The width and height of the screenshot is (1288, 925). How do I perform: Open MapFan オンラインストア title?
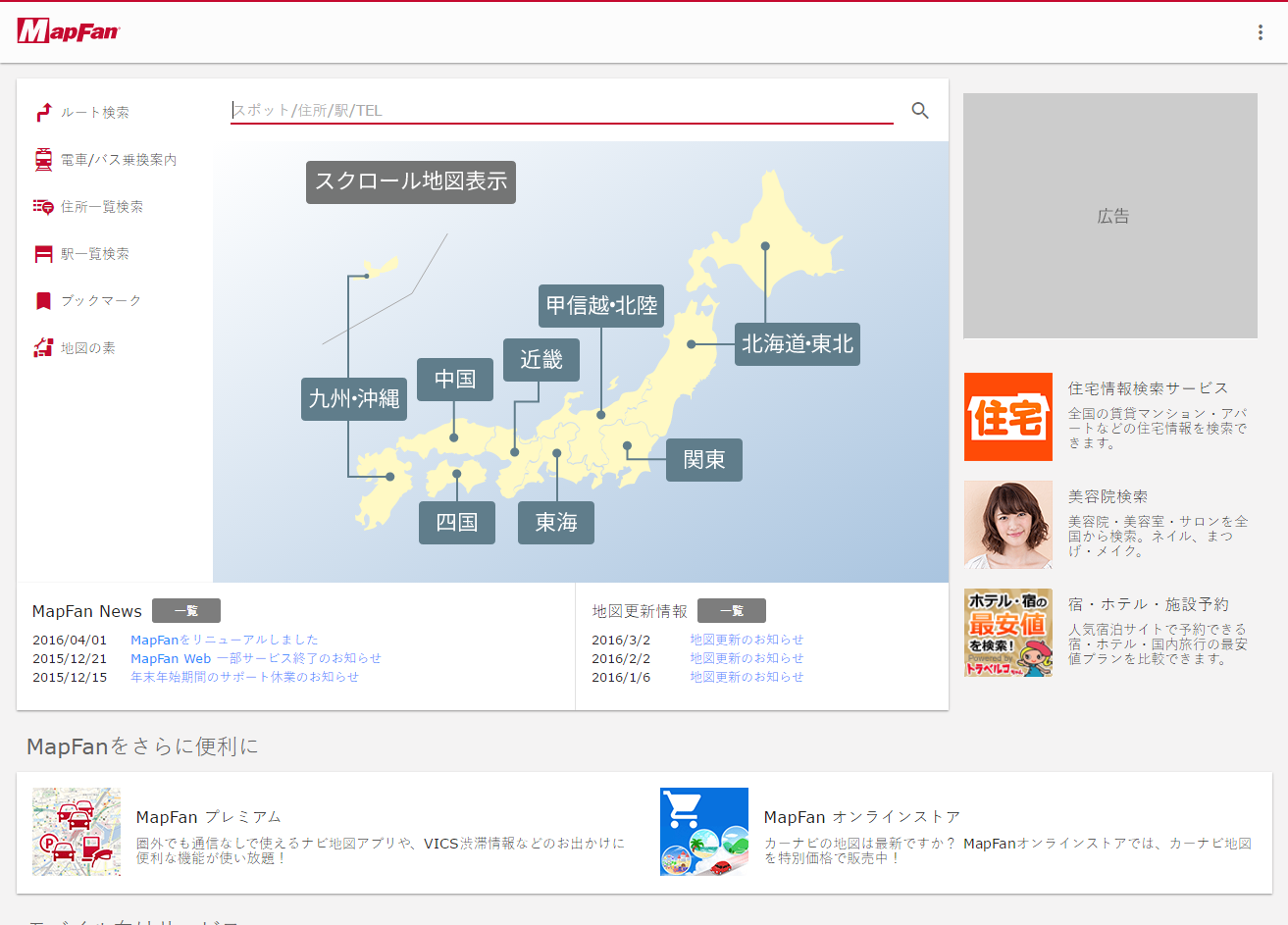point(862,817)
